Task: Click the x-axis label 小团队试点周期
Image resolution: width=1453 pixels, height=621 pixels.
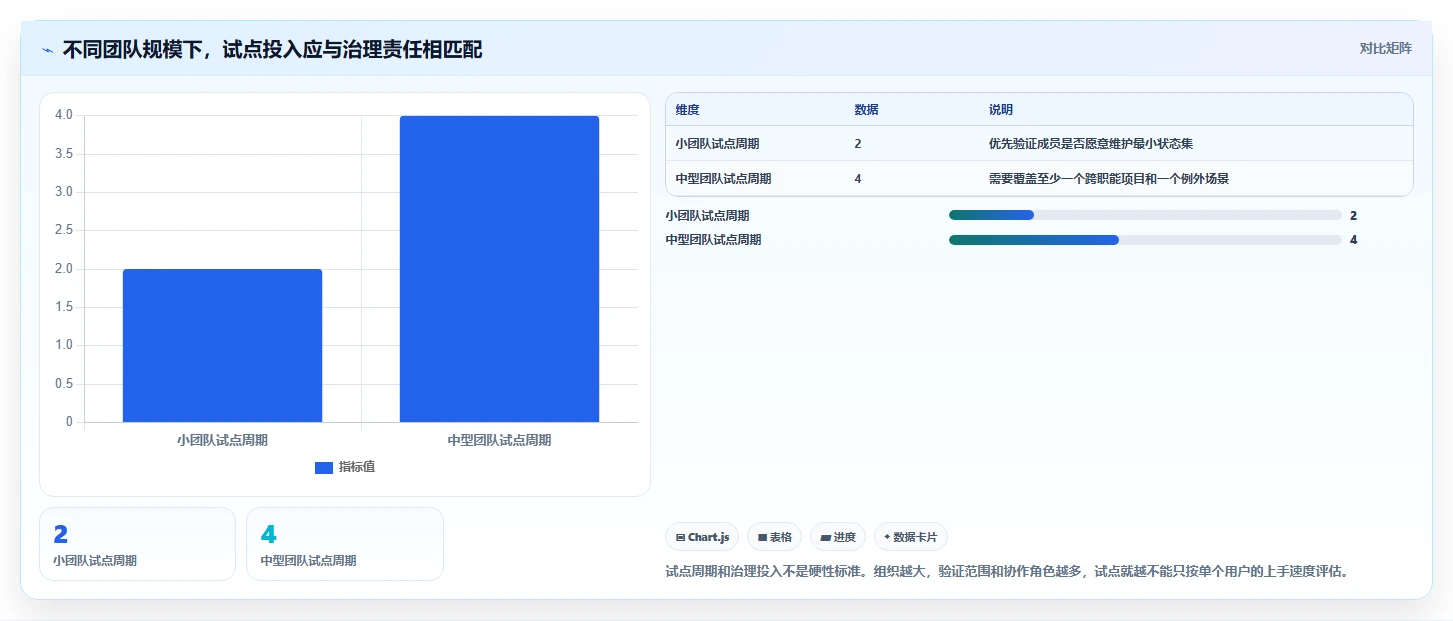Action: [x=222, y=440]
